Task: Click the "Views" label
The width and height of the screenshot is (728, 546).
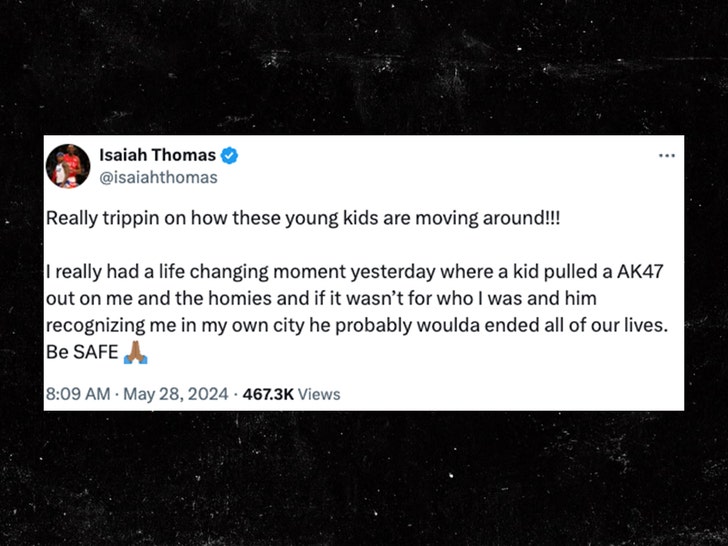Action: [319, 394]
